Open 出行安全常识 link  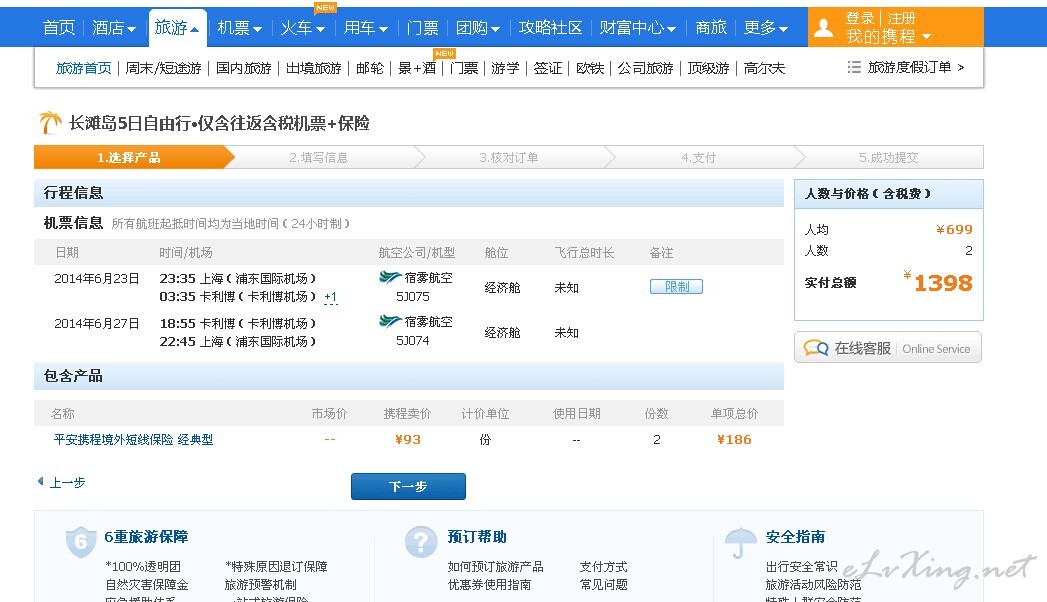(x=801, y=567)
